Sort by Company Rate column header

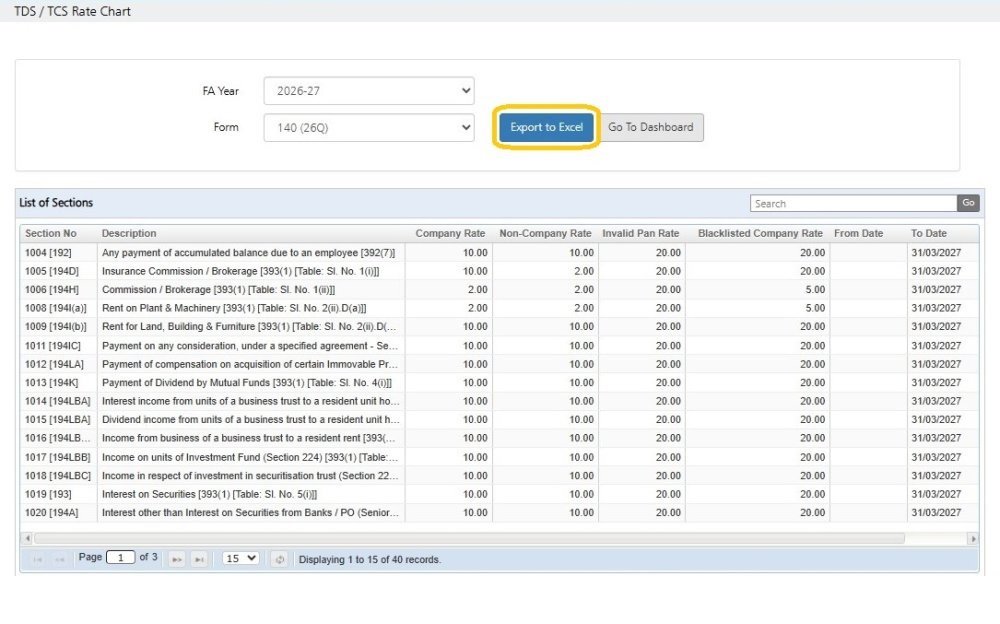pos(450,234)
